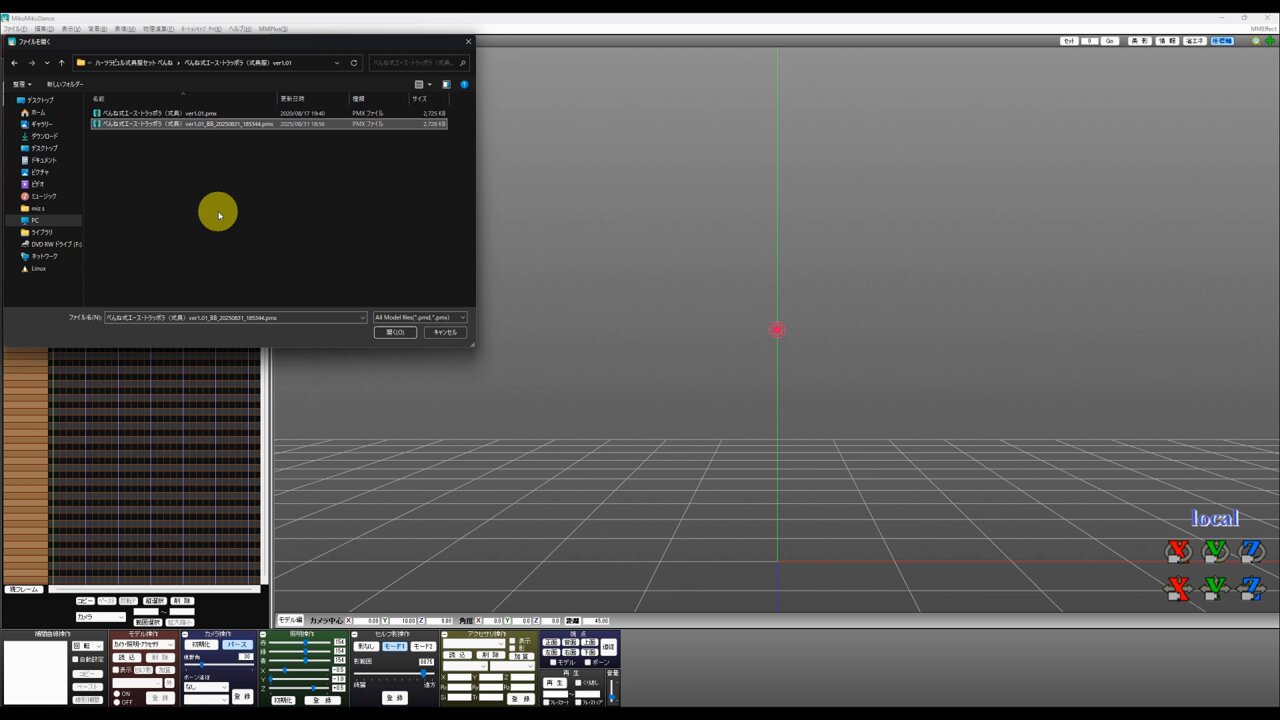Select the パース perspective toggle button
This screenshot has height=720, width=1280.
pos(237,645)
